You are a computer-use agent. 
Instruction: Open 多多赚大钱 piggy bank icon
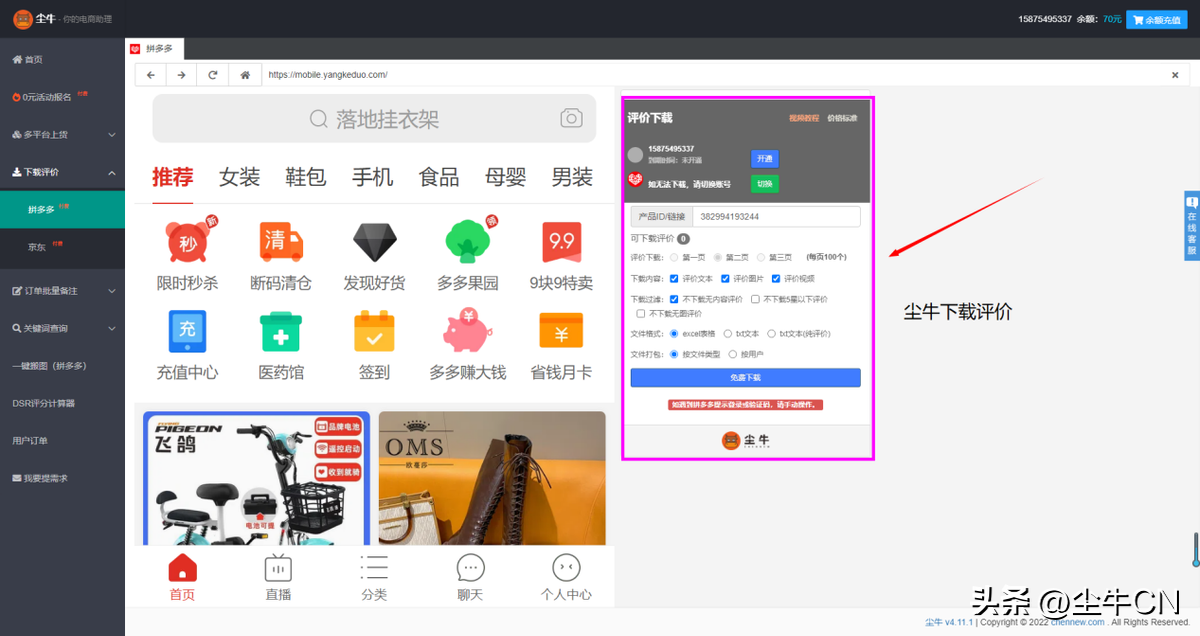click(x=467, y=331)
